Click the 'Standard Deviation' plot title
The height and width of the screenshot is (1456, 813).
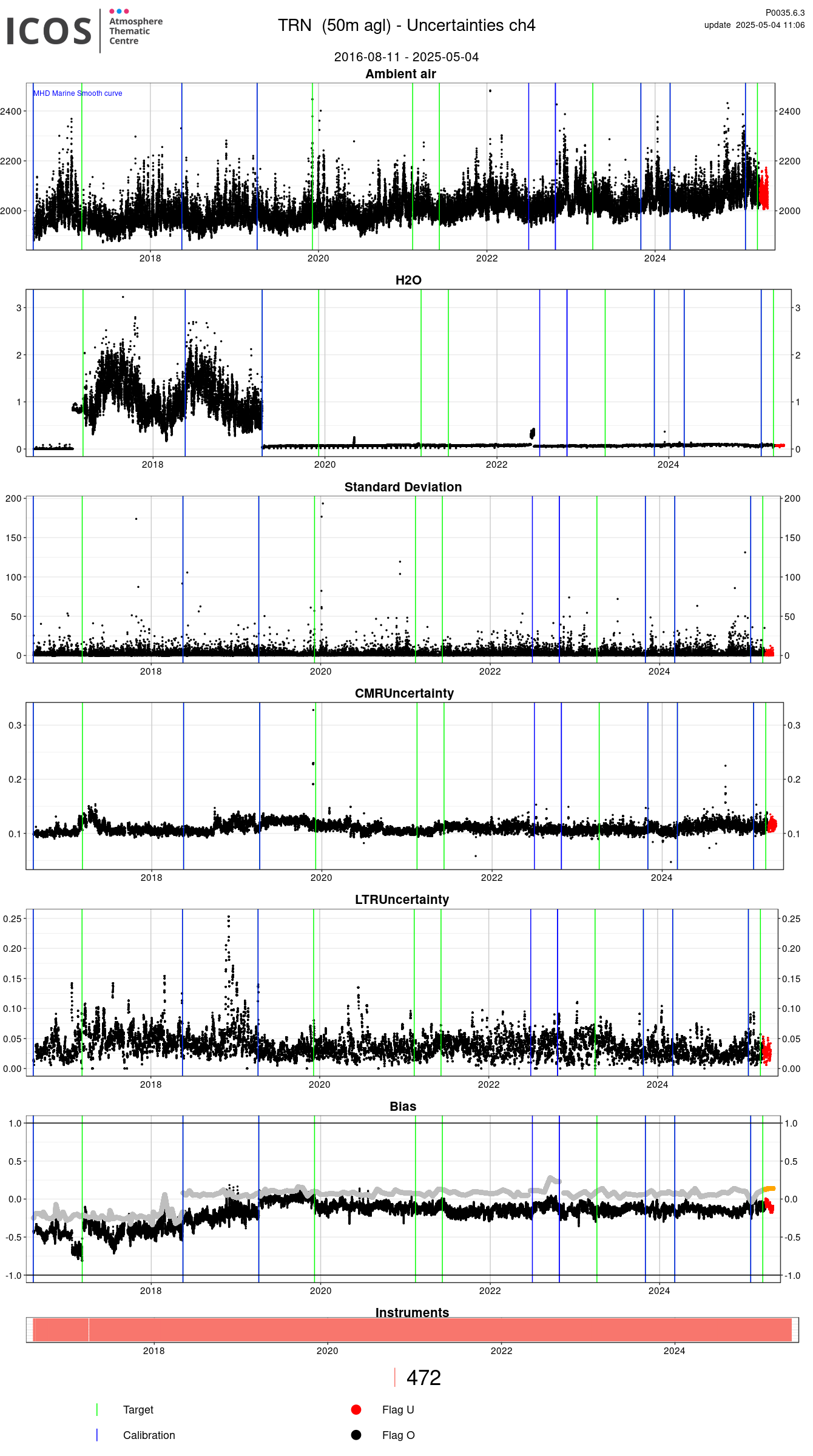pos(403,487)
